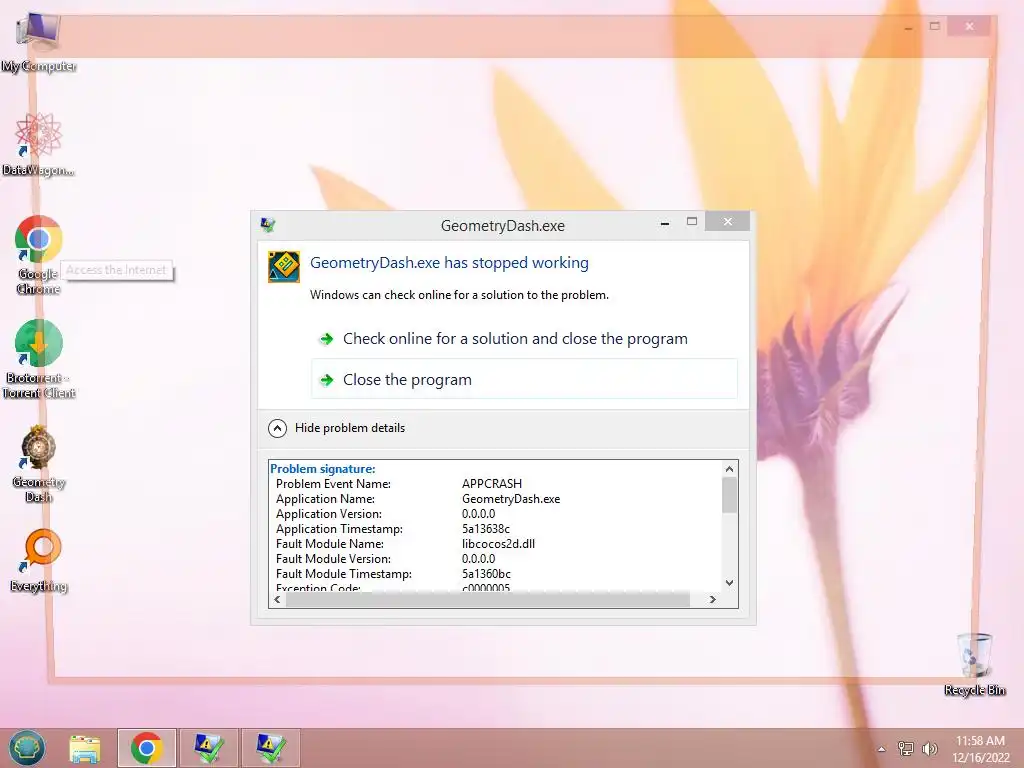Image resolution: width=1024 pixels, height=768 pixels.
Task: Open Google Chrome desktop shortcut
Action: pos(39,255)
